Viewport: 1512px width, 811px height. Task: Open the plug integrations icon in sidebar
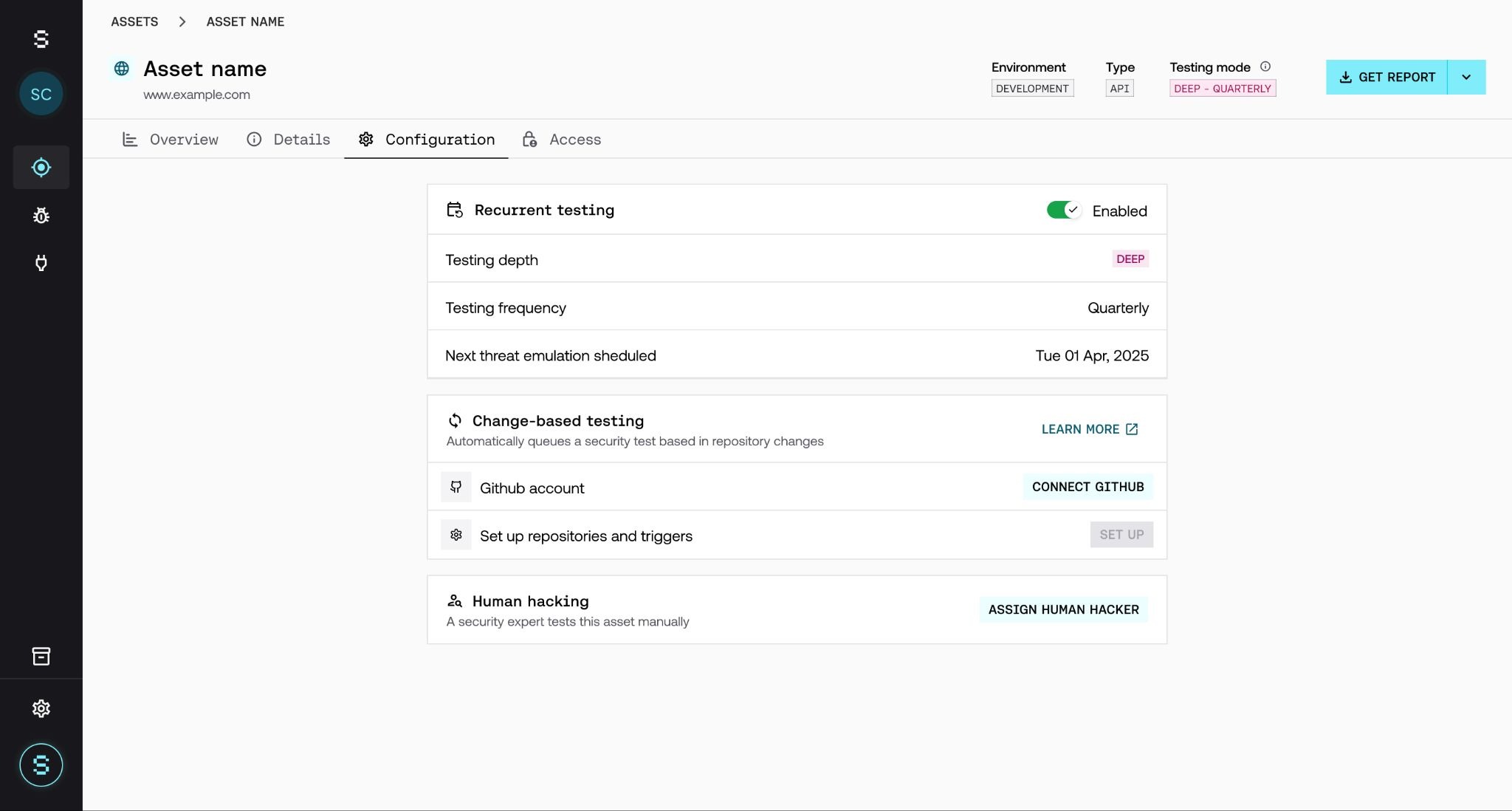[x=41, y=263]
